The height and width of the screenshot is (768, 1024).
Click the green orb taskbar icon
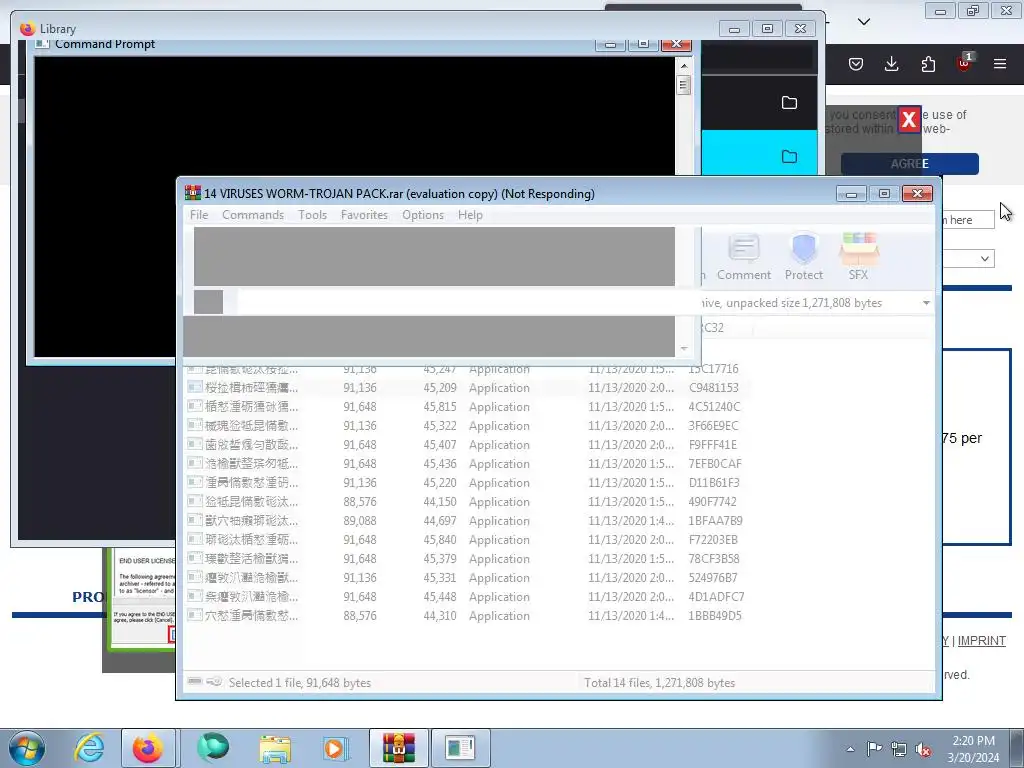(x=213, y=748)
